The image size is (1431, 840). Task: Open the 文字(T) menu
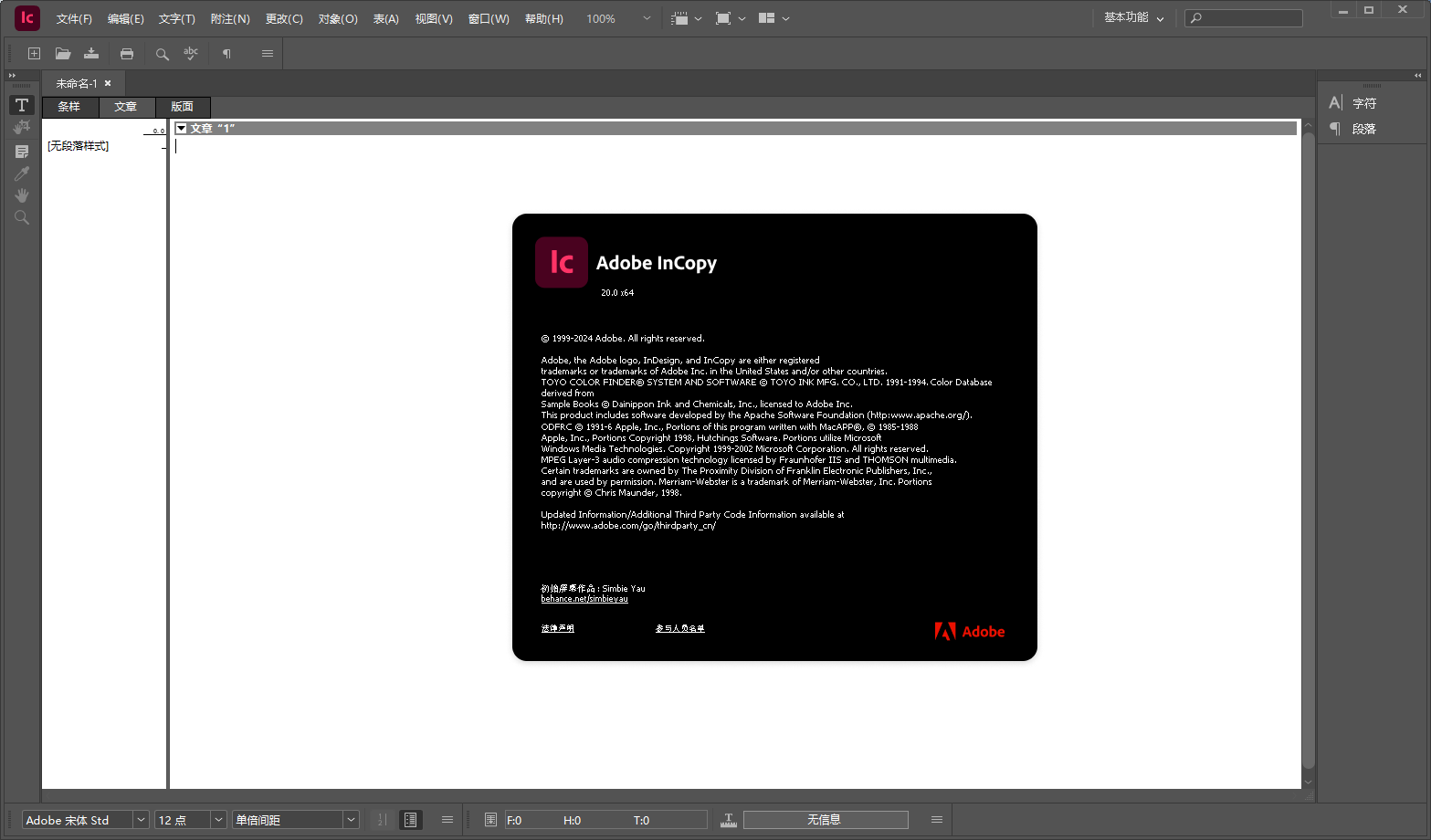pos(175,18)
